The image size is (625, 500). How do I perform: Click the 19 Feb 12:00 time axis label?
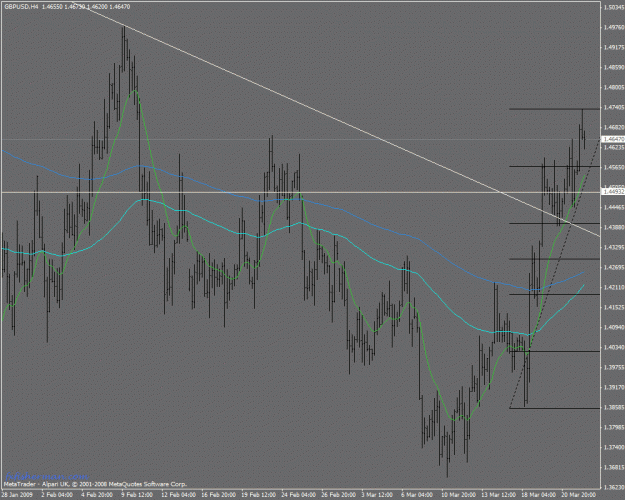(x=258, y=495)
